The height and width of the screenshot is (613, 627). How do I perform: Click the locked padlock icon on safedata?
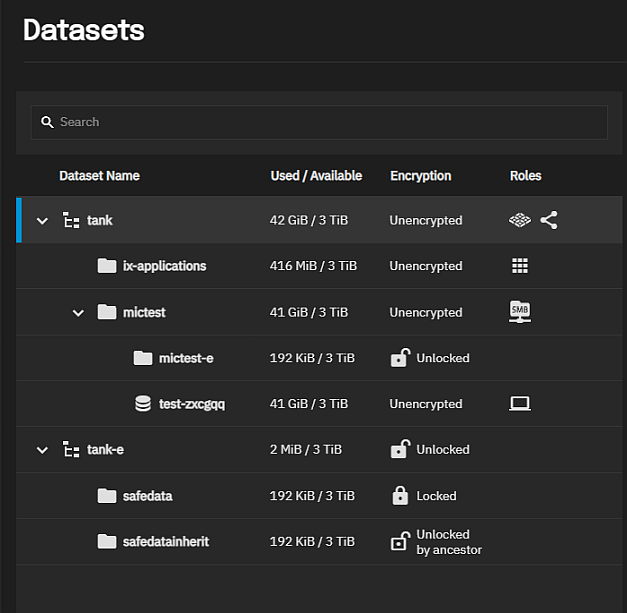pos(400,495)
